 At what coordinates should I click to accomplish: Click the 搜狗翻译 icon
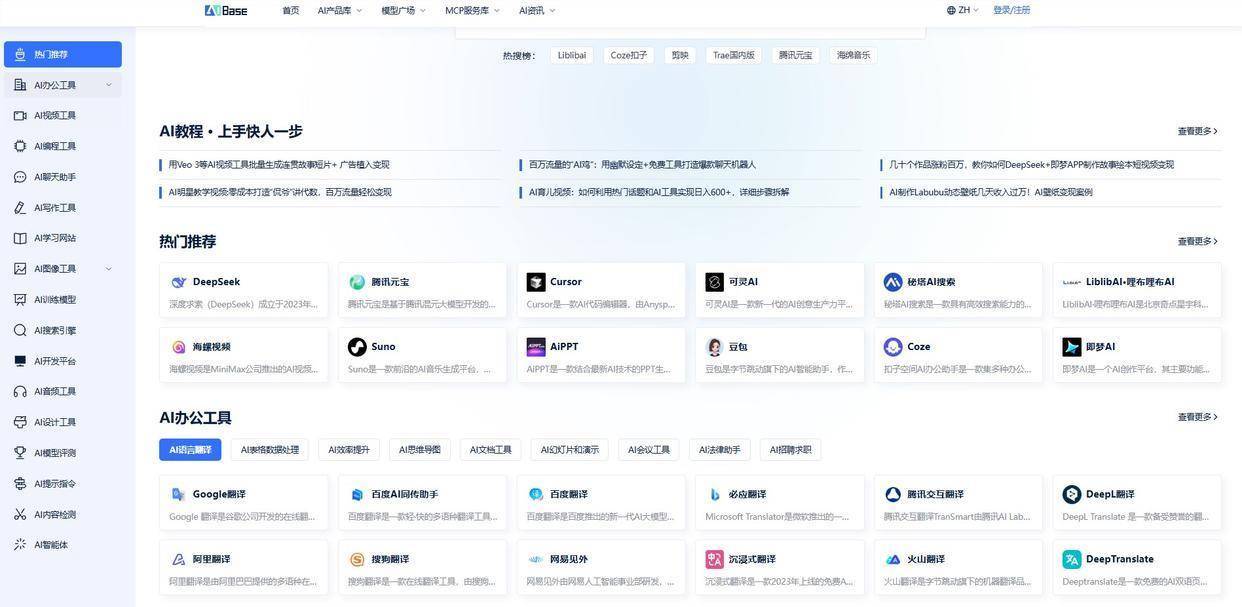point(357,559)
